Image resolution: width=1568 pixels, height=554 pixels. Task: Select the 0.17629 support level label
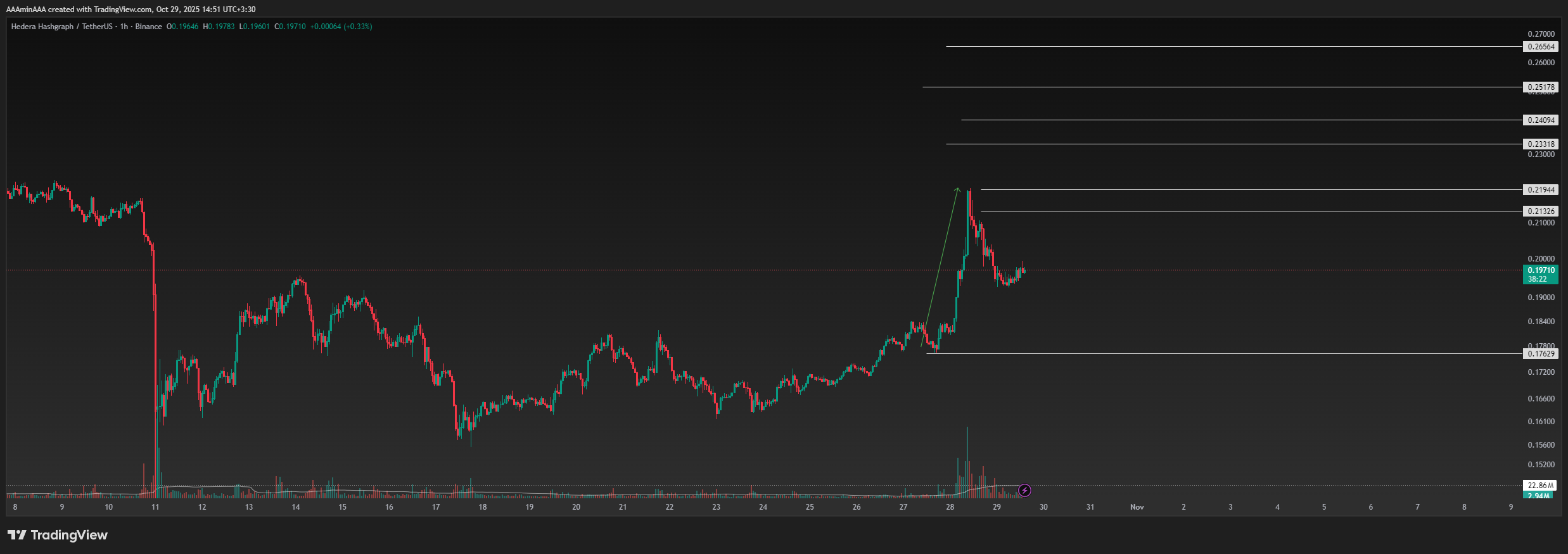(x=1541, y=354)
